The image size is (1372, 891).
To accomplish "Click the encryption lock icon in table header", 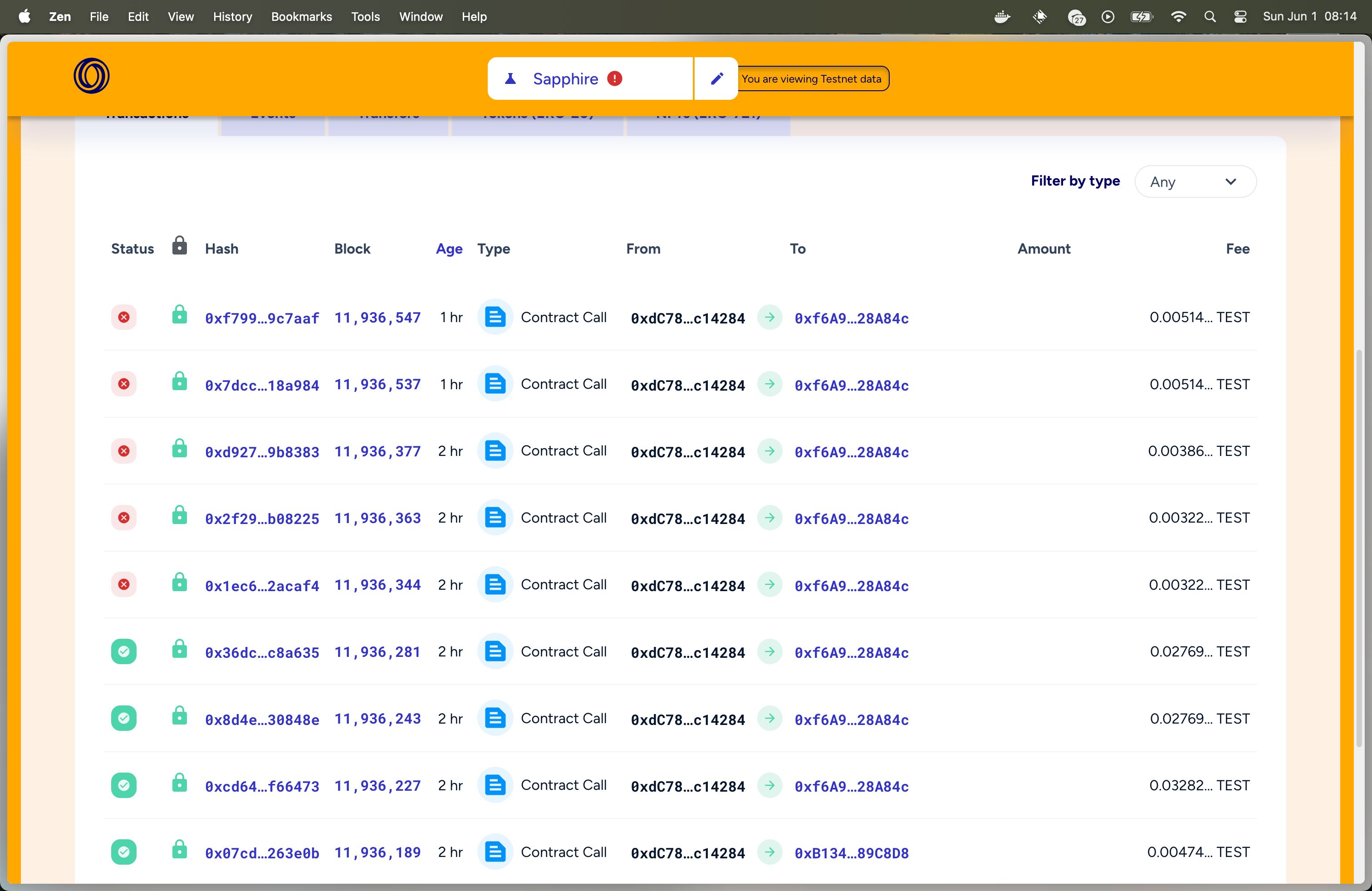I will [179, 245].
